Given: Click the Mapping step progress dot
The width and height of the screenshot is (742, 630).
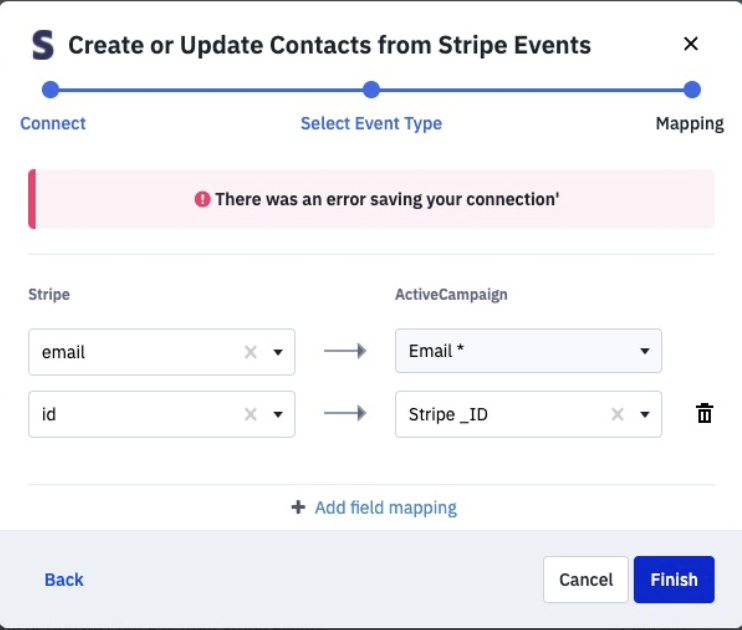Looking at the screenshot, I should (691, 90).
